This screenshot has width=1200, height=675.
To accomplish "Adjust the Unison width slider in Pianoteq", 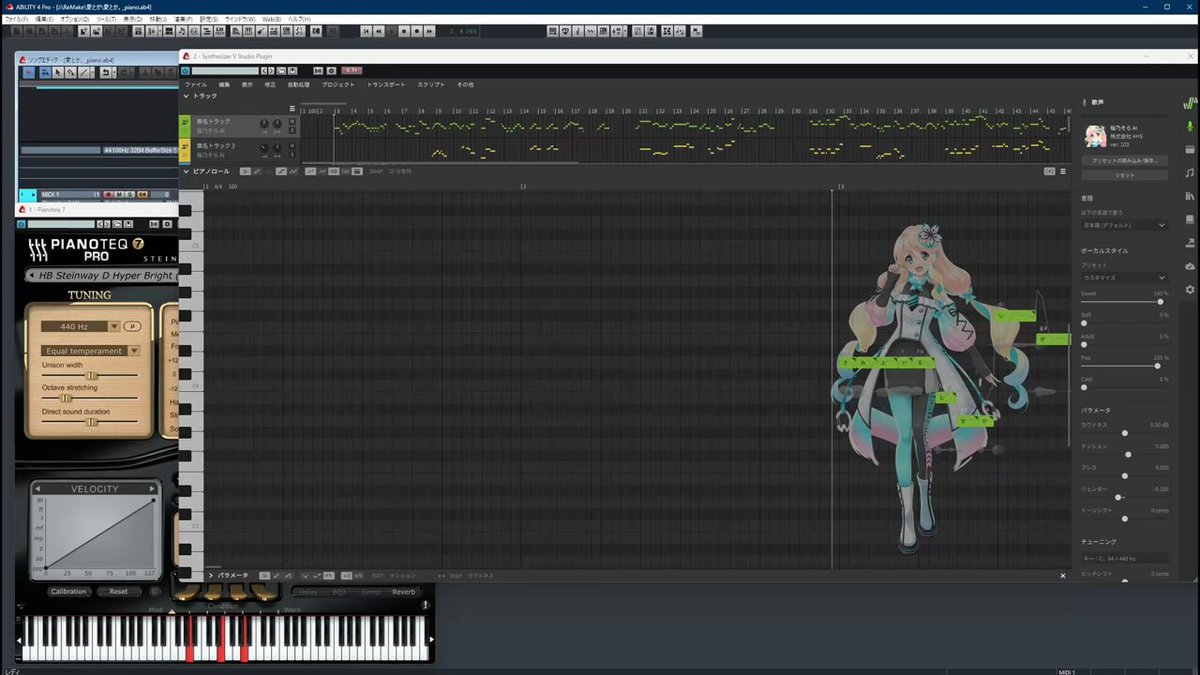I will tap(90, 375).
